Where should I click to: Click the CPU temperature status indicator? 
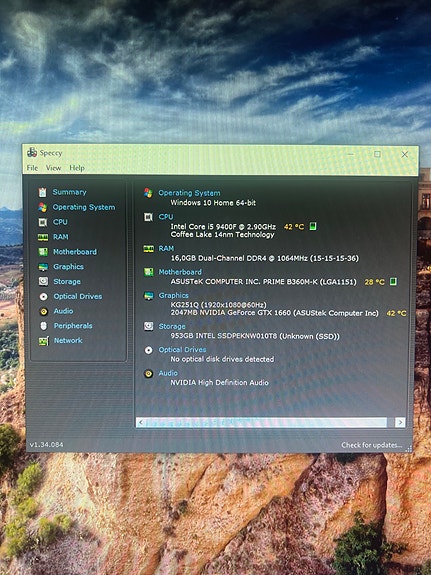(313, 226)
